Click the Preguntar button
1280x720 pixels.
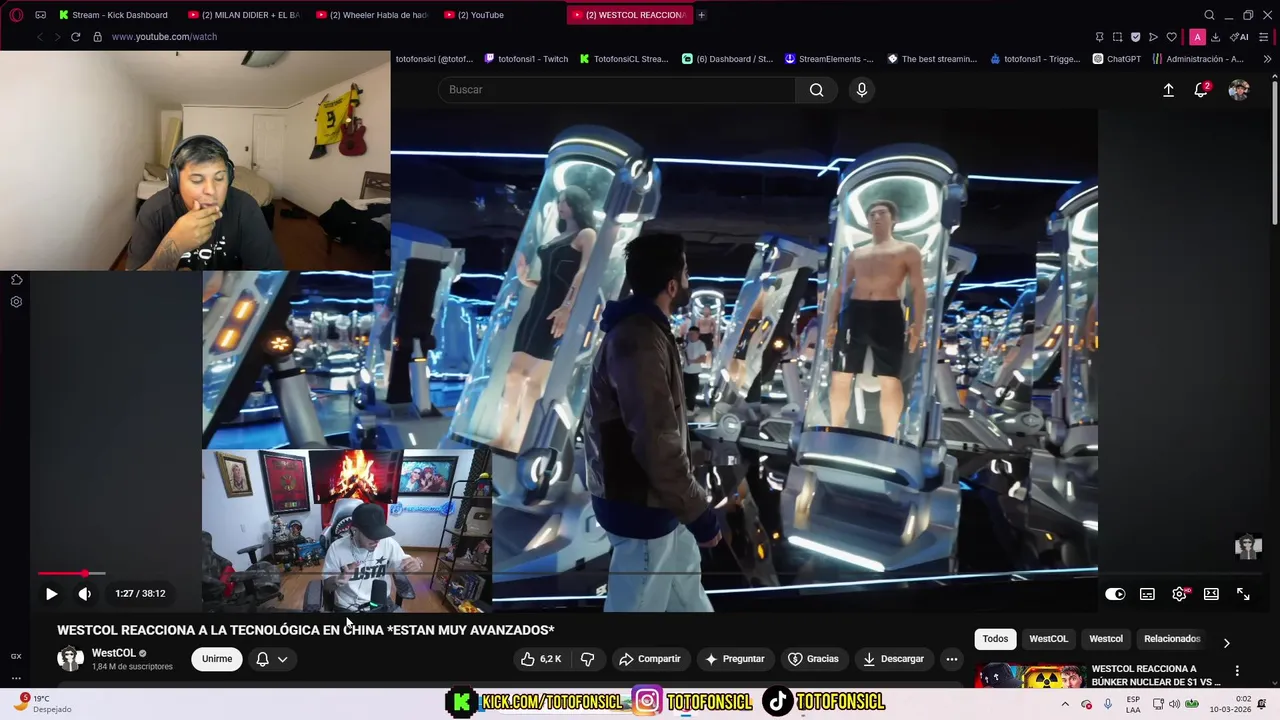click(735, 659)
